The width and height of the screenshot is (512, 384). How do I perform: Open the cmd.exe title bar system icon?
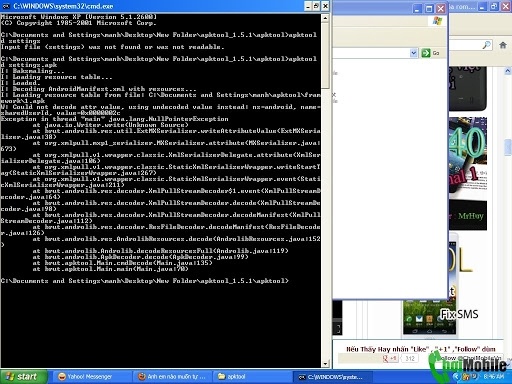(x=6, y=6)
